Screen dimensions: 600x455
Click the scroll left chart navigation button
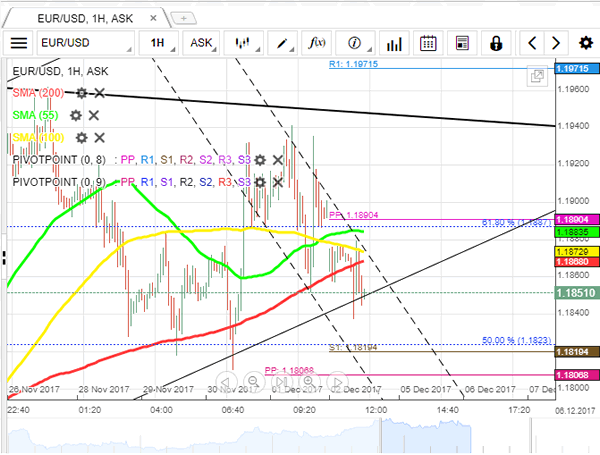[226, 382]
